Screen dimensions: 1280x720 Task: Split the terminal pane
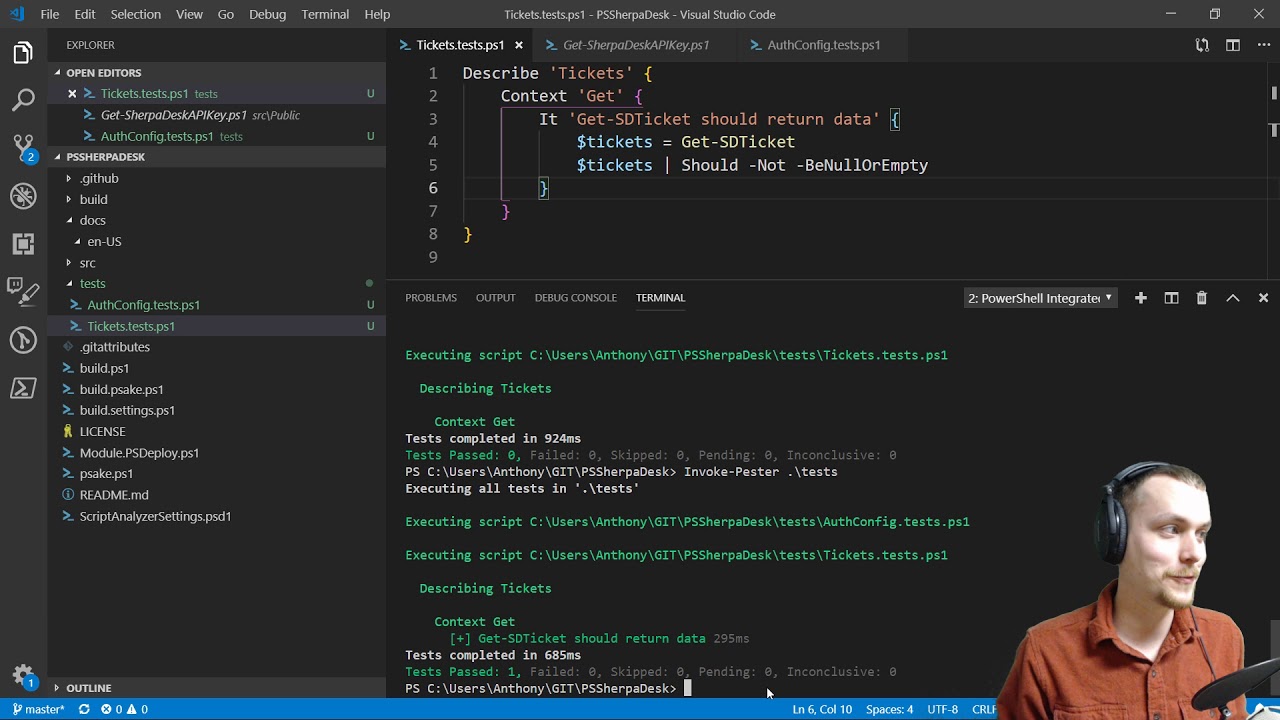tap(1171, 298)
